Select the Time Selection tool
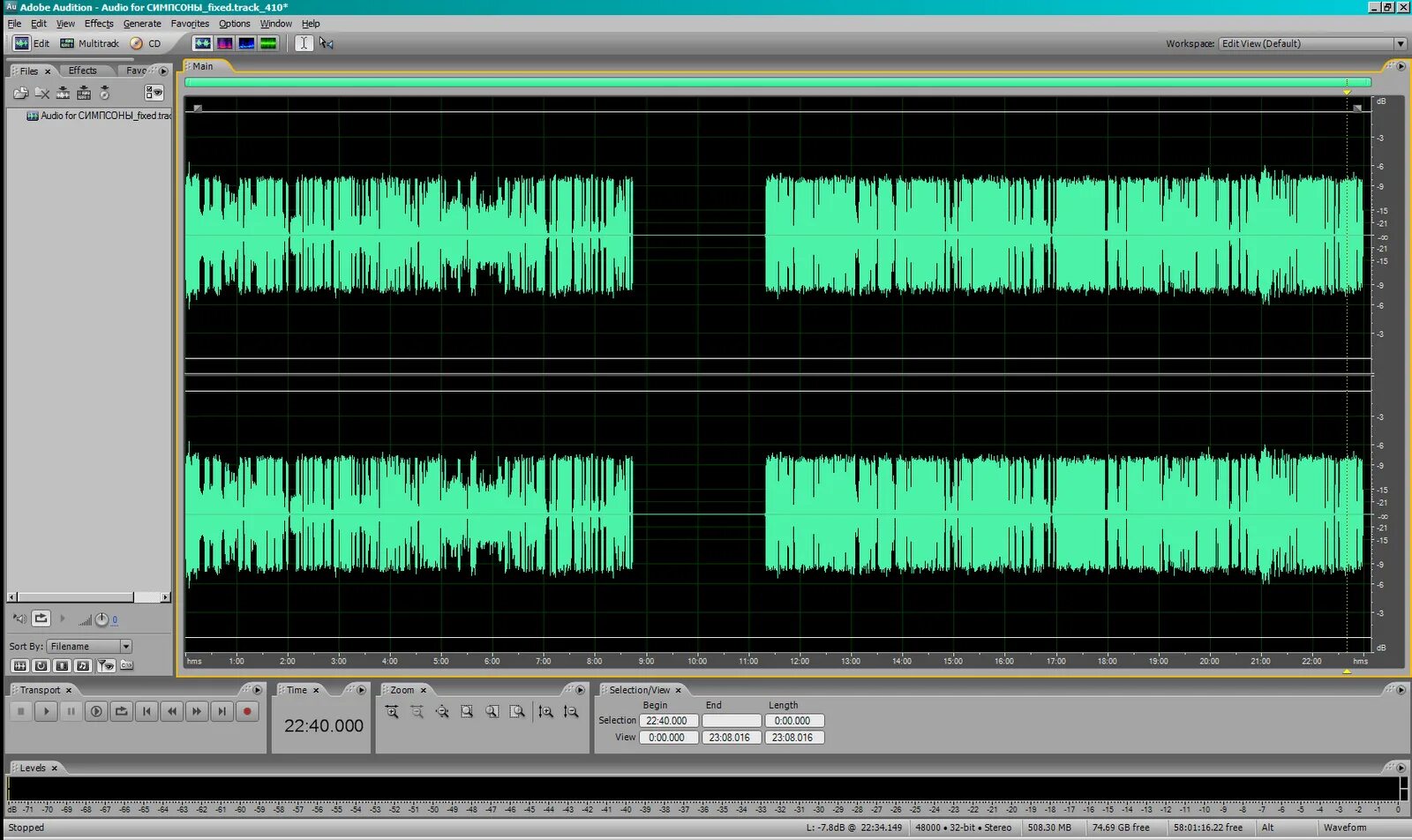Screen dimensions: 1412x840 point(304,43)
